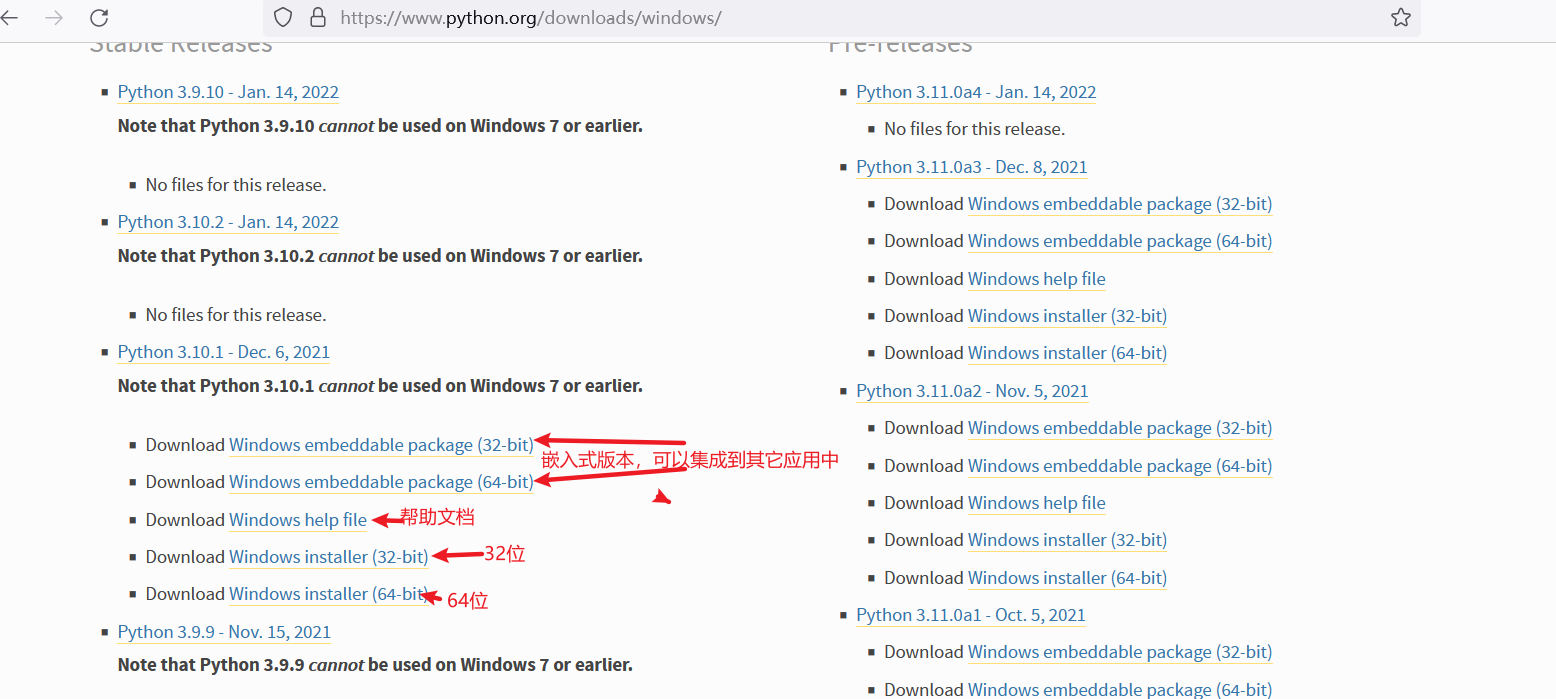Open the Python 3.10.1 - Dec. 6, 2021 release link
Screen dimensions: 1556x699
[x=224, y=352]
